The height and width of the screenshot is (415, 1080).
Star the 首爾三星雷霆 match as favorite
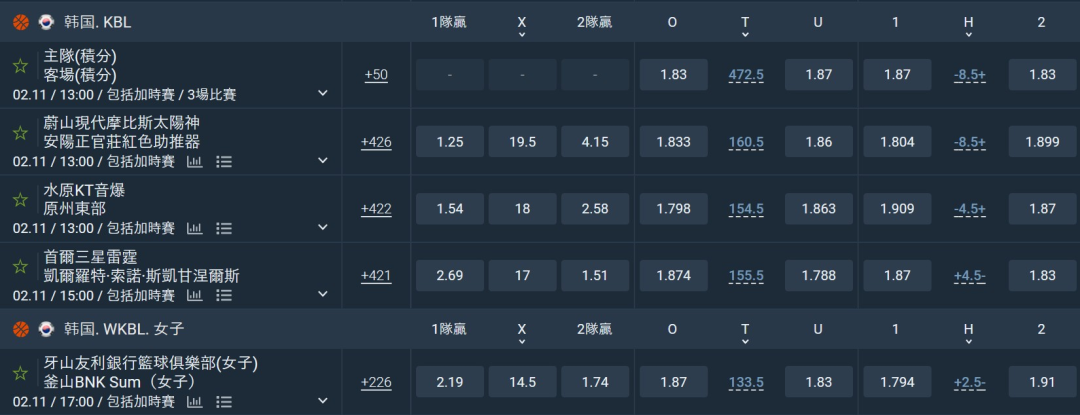pos(20,267)
